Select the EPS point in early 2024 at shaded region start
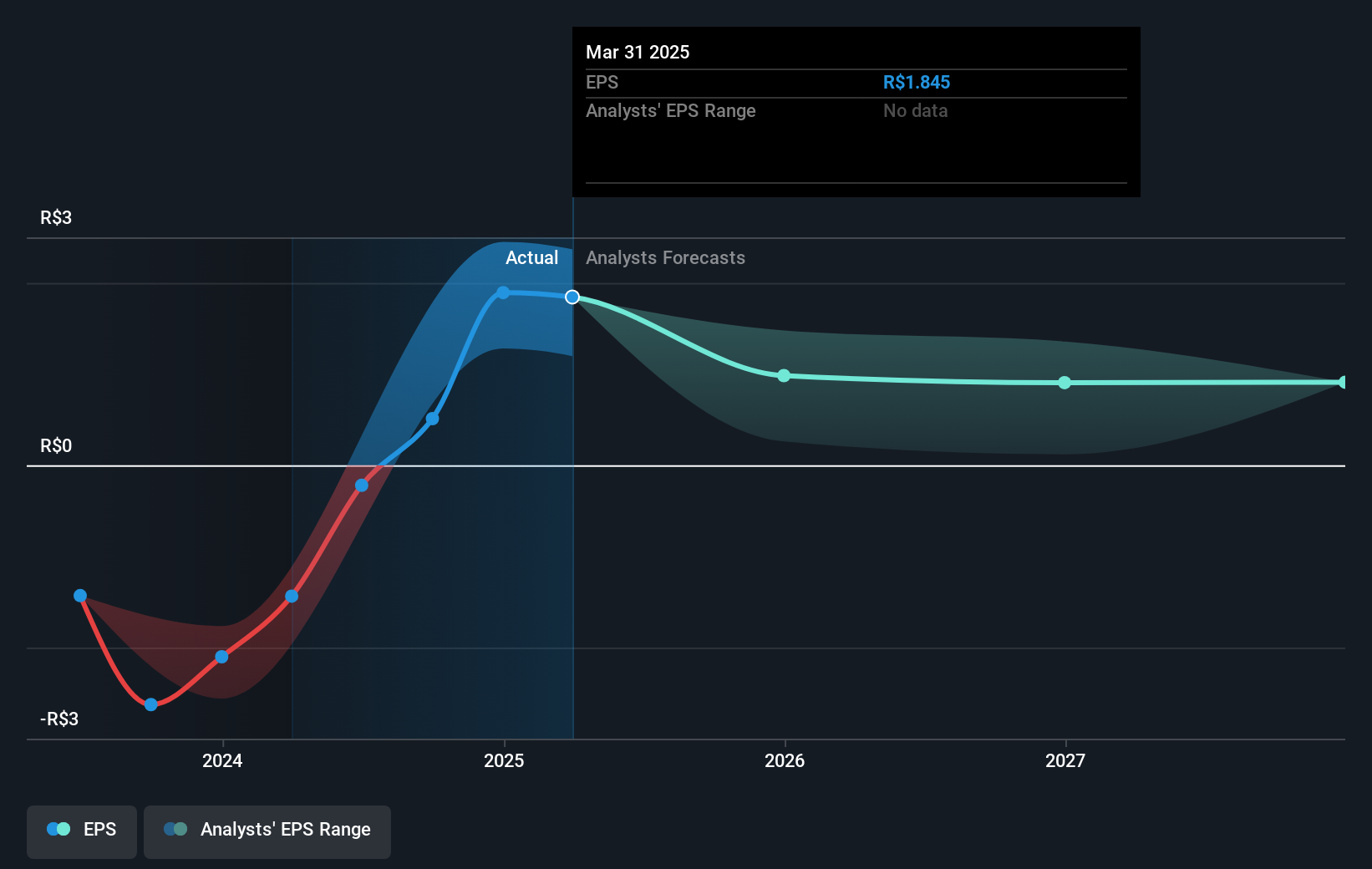This screenshot has width=1372, height=869. (x=292, y=596)
